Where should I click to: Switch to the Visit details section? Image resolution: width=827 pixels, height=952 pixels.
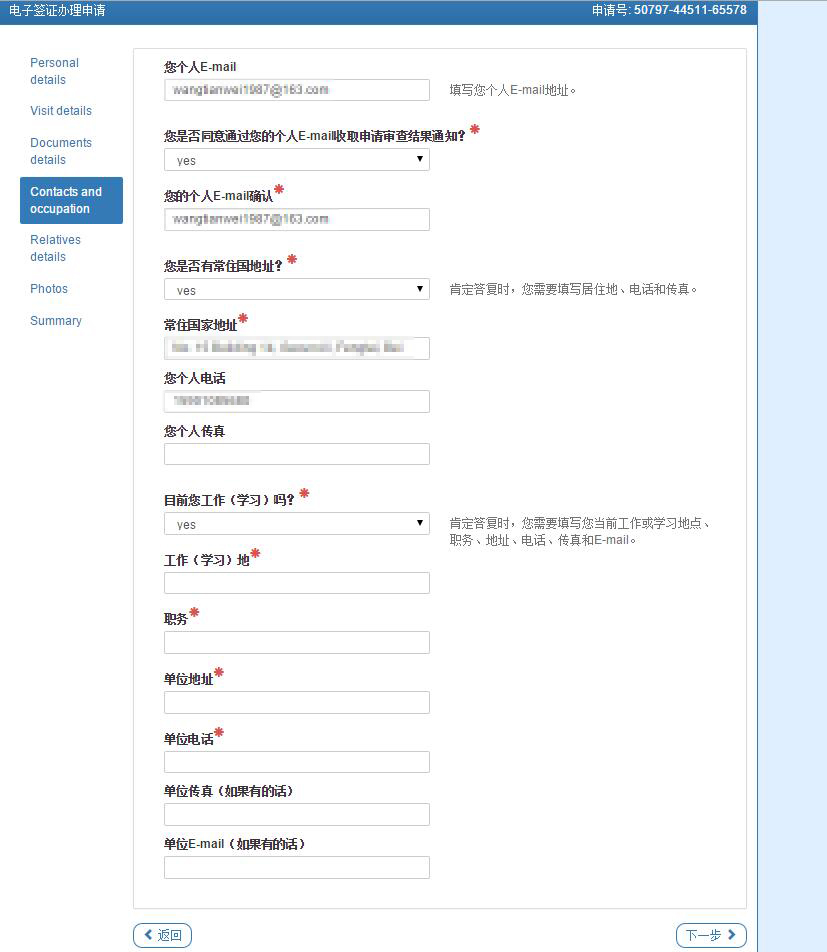61,110
